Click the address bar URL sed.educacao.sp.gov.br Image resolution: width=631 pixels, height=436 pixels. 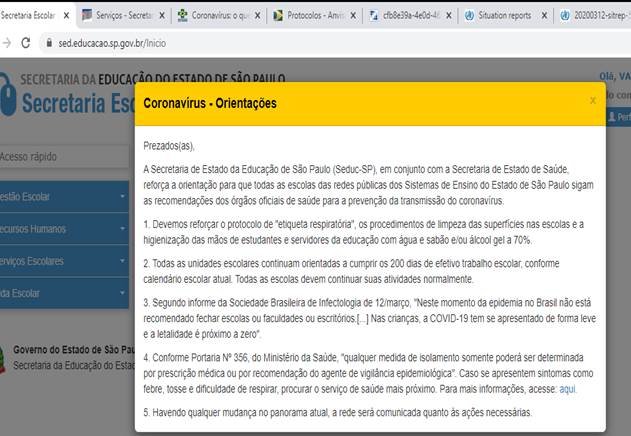point(112,43)
